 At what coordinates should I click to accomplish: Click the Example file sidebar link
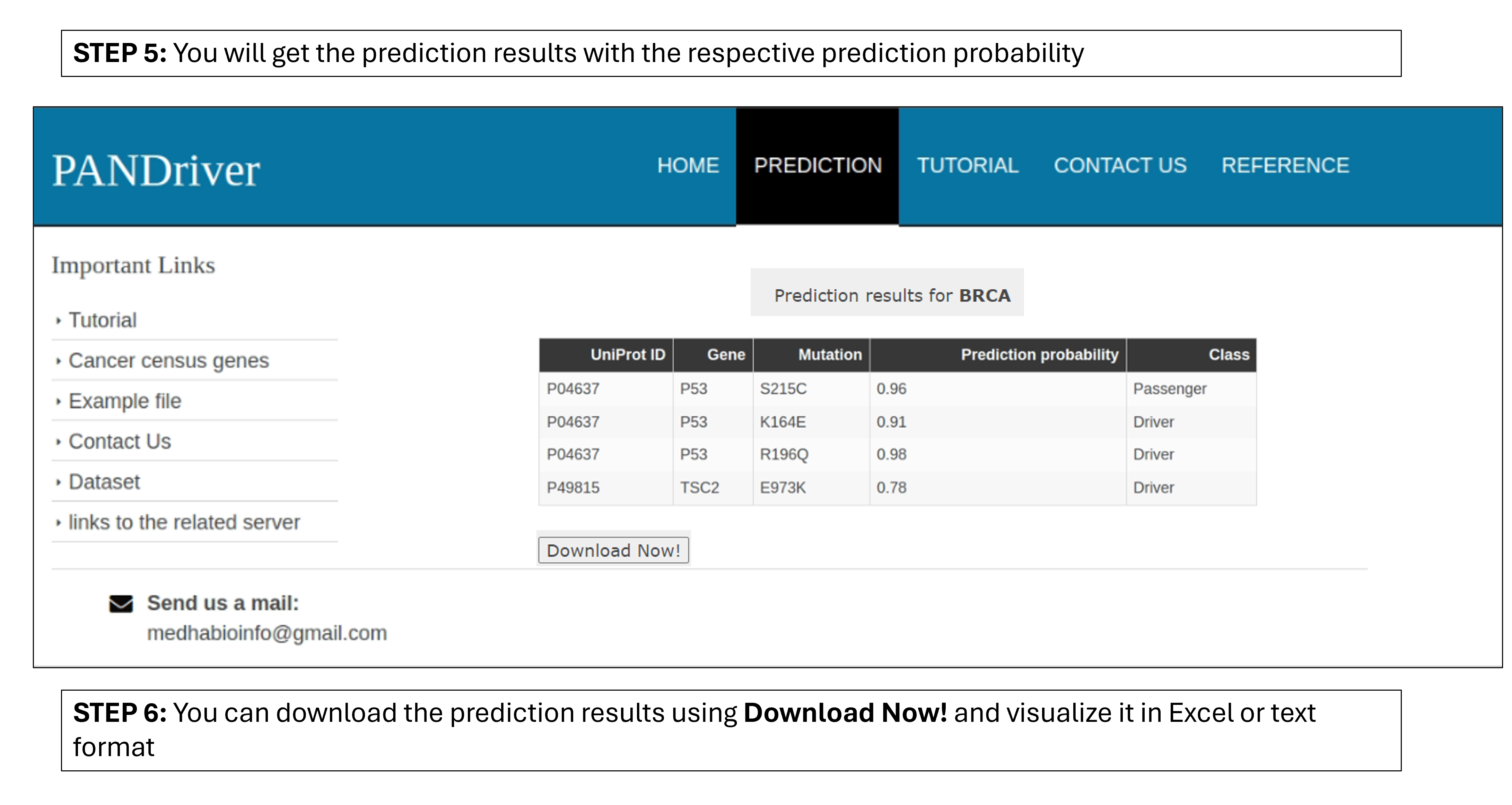click(x=125, y=401)
